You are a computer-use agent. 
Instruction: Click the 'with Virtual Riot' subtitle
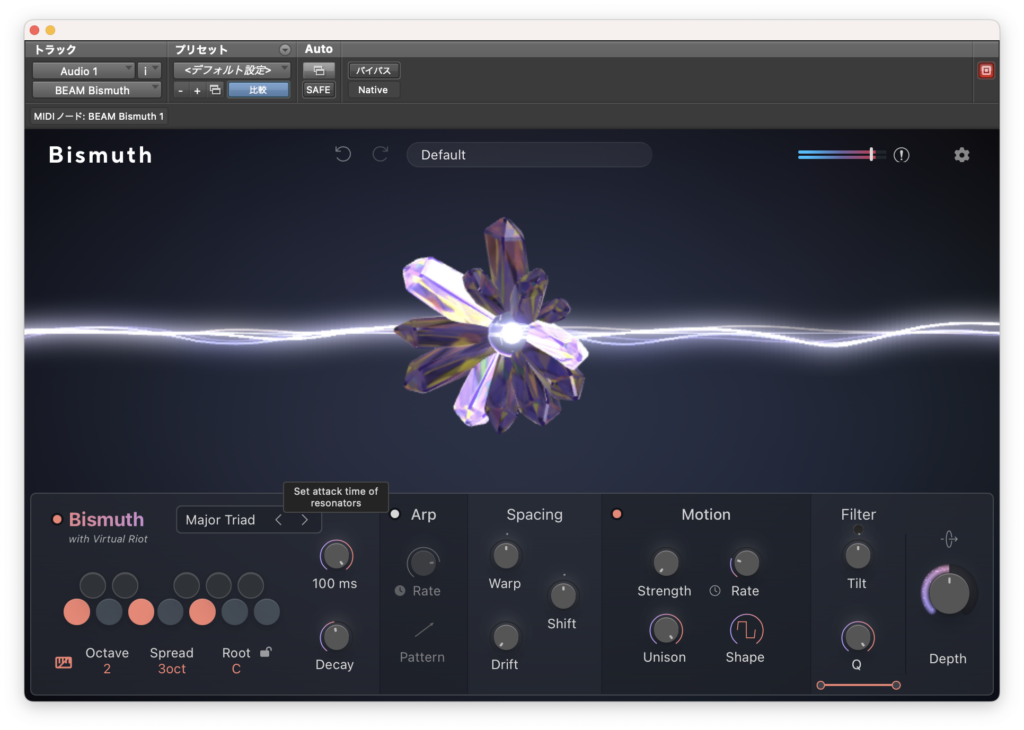(x=108, y=539)
